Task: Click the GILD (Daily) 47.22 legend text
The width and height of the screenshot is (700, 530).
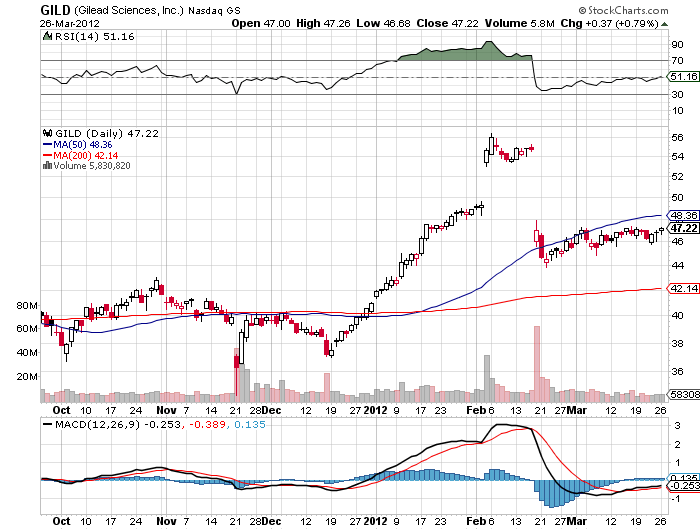Action: tap(107, 133)
